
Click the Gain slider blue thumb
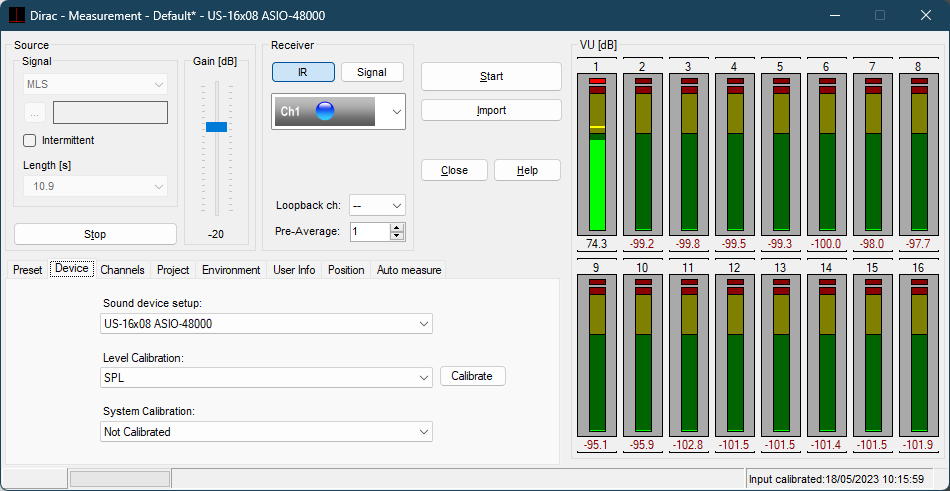[216, 127]
